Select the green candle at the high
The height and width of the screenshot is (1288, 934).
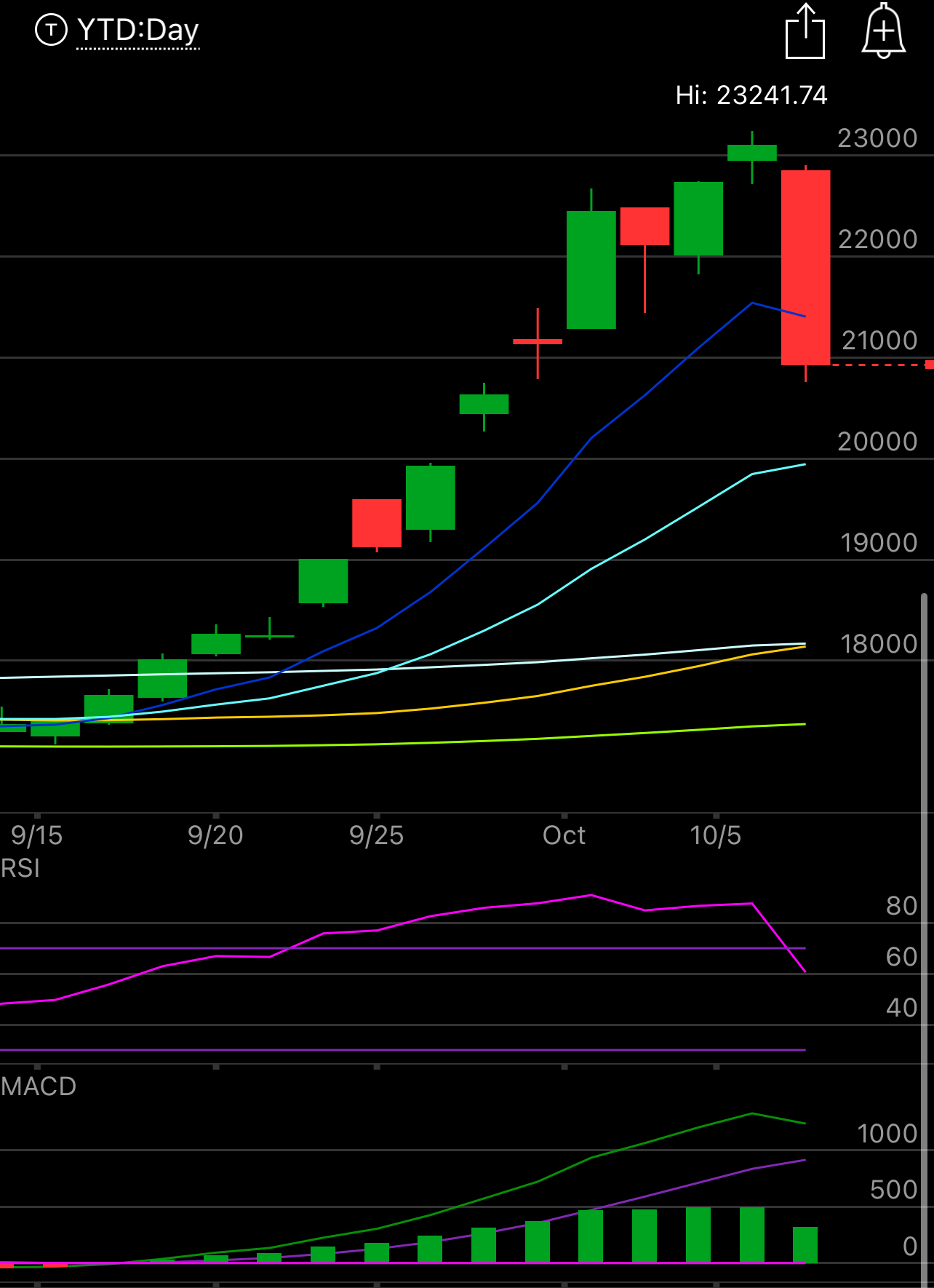pyautogui.click(x=752, y=153)
